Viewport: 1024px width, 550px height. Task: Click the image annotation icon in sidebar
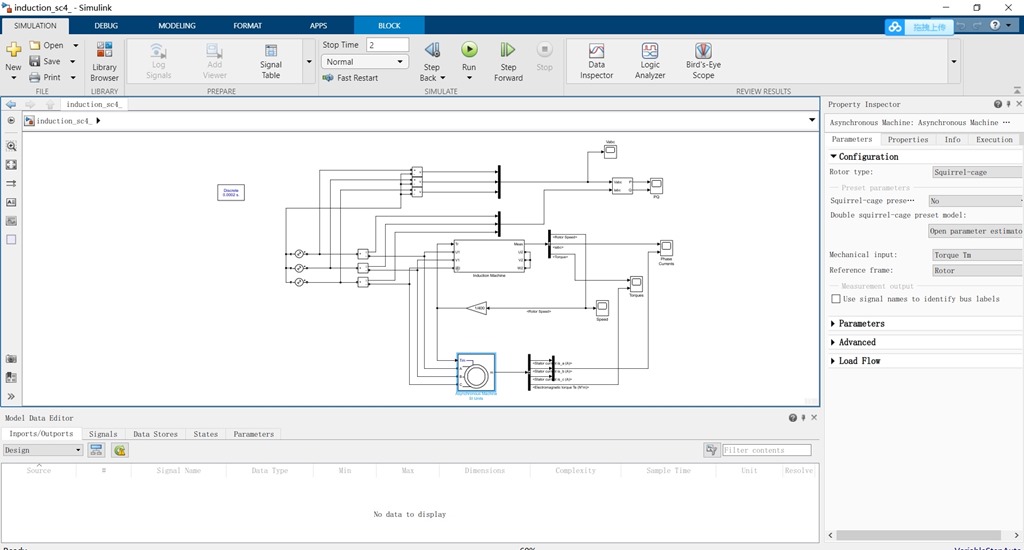pyautogui.click(x=11, y=221)
